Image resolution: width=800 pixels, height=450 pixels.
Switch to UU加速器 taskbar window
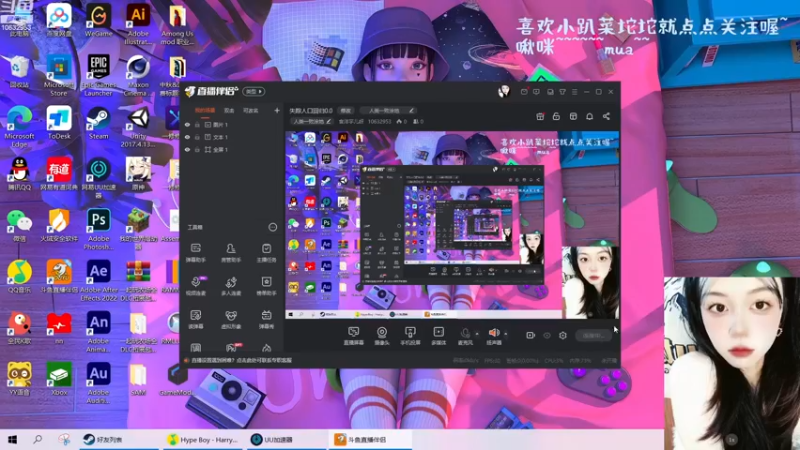tap(287, 439)
